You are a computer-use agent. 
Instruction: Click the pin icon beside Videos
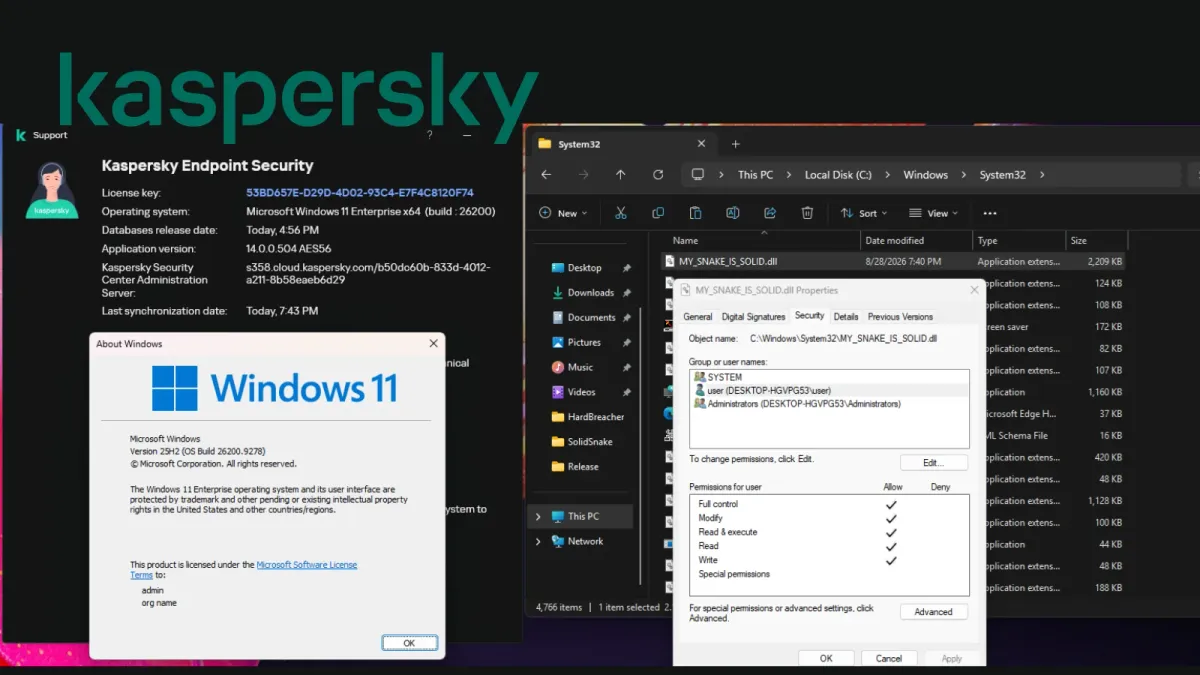click(627, 392)
